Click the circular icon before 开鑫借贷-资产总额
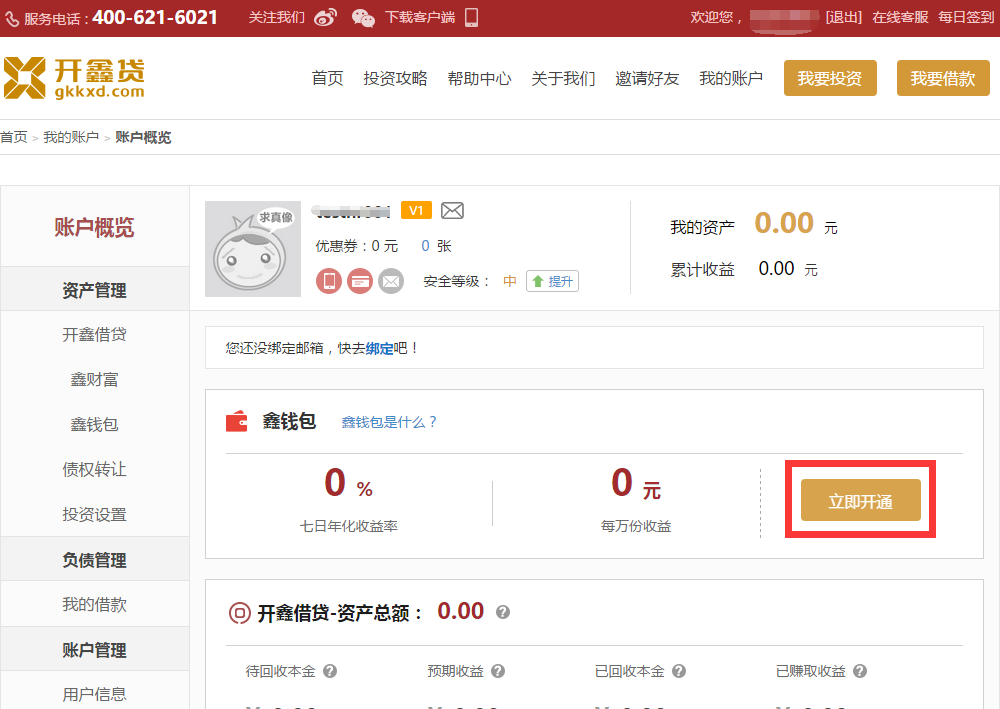1000x709 pixels. tap(240, 613)
